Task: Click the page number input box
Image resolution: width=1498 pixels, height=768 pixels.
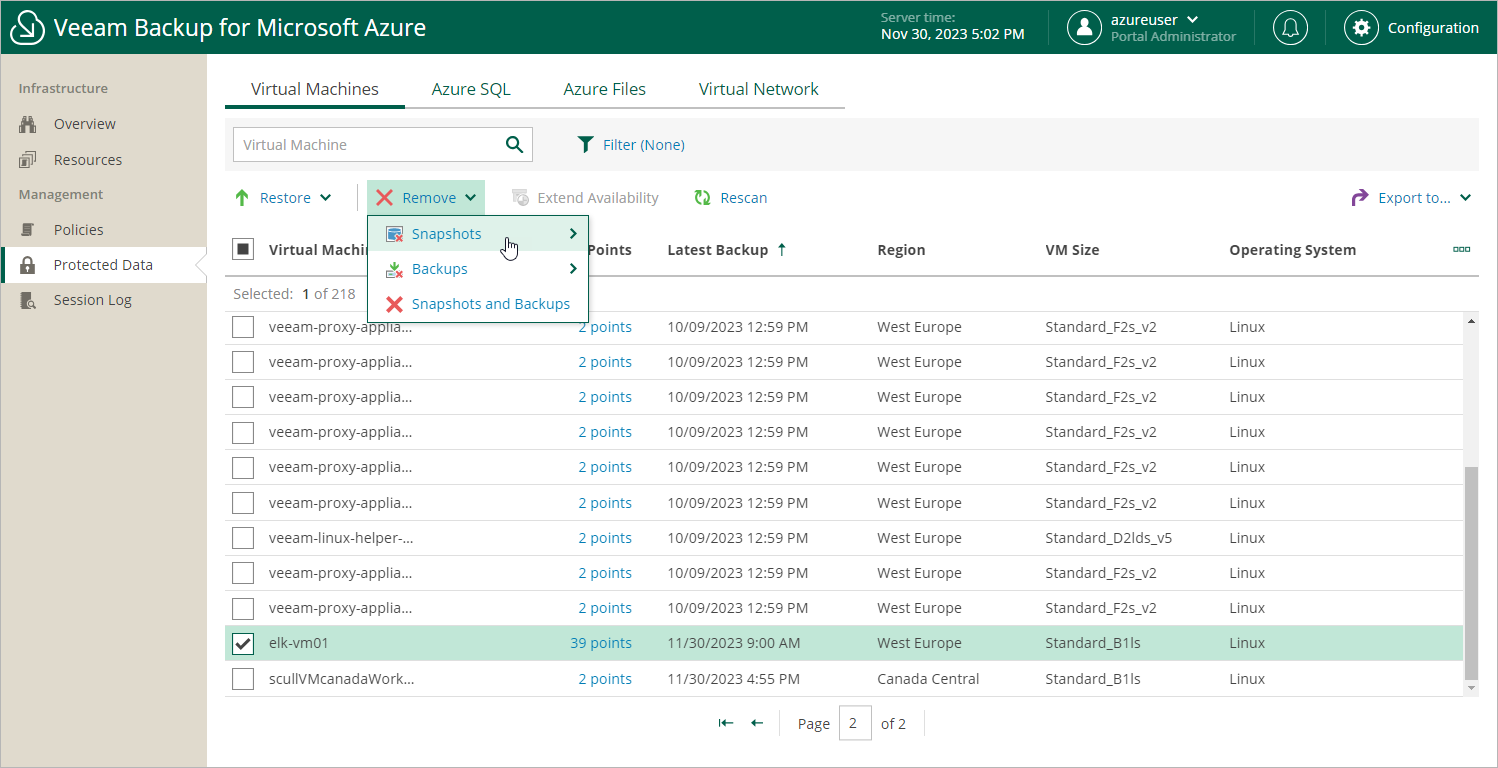Action: pos(855,723)
